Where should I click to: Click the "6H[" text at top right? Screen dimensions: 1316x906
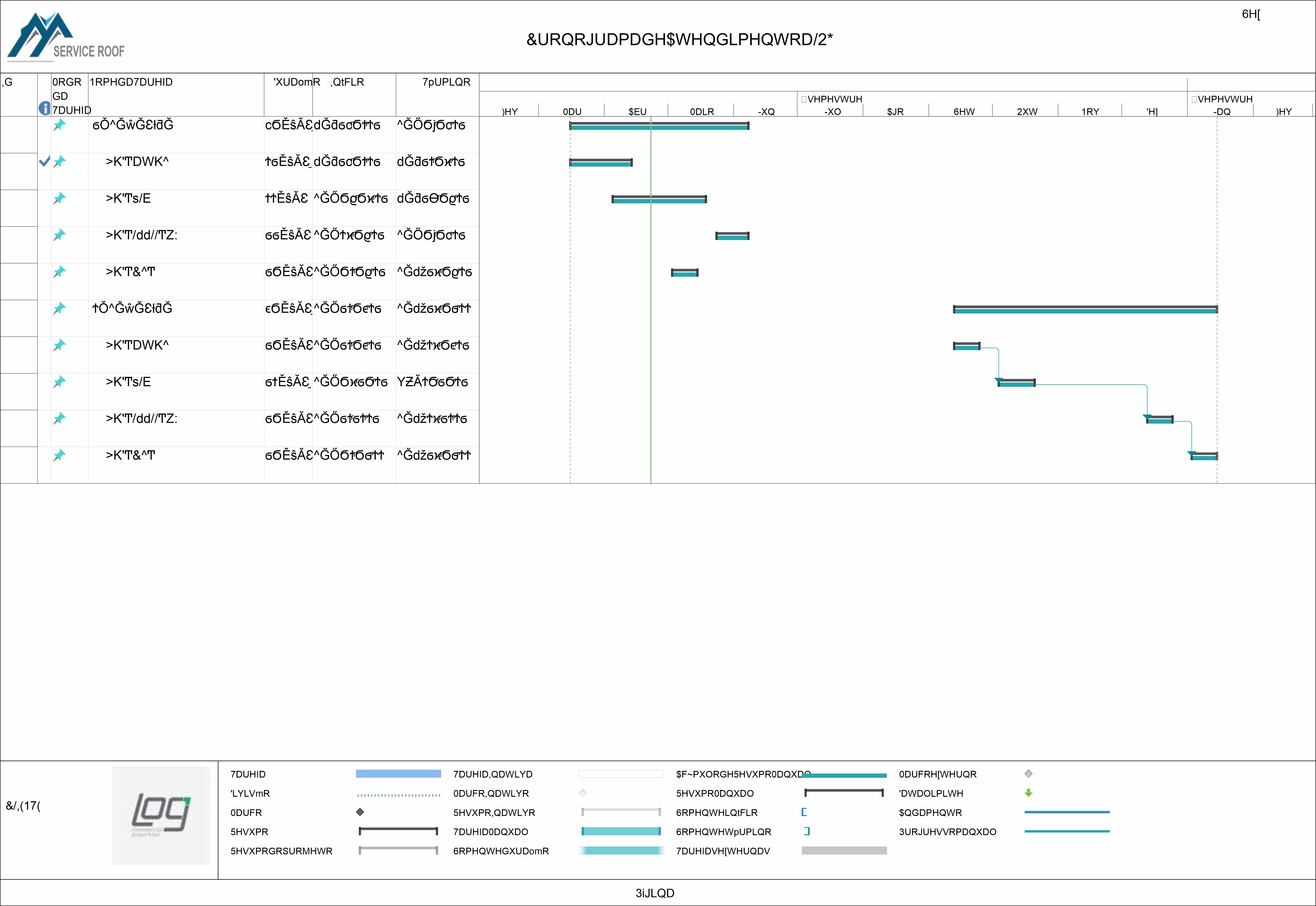pyautogui.click(x=1251, y=14)
